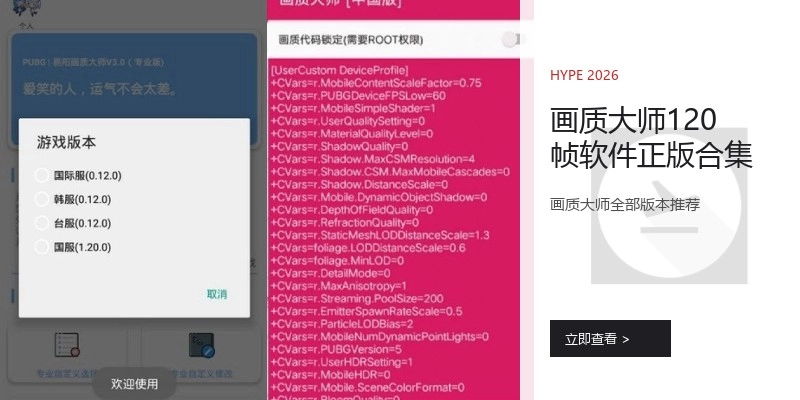
Task: Click the line foliage.LODDistanceScale=0.6
Action: point(368,248)
